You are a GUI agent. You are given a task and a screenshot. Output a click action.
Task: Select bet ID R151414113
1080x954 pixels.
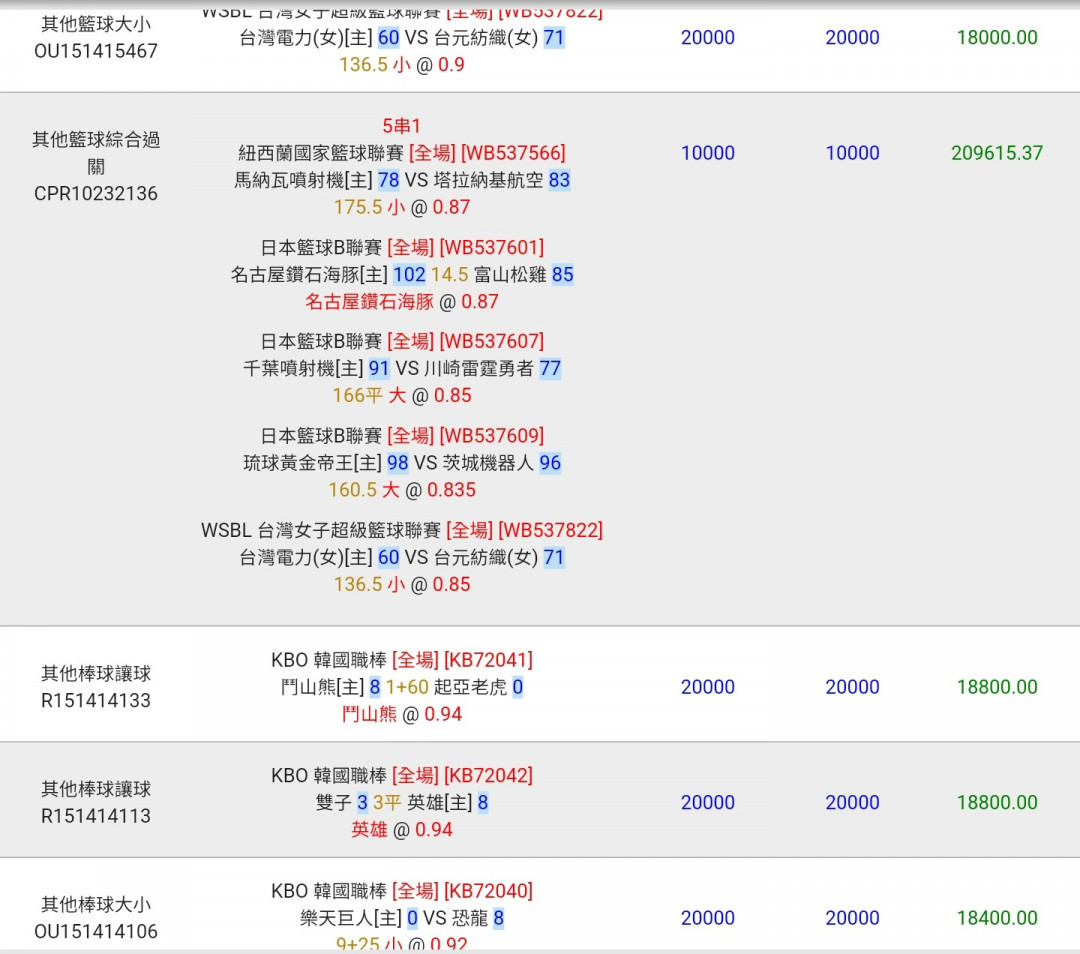click(x=96, y=816)
